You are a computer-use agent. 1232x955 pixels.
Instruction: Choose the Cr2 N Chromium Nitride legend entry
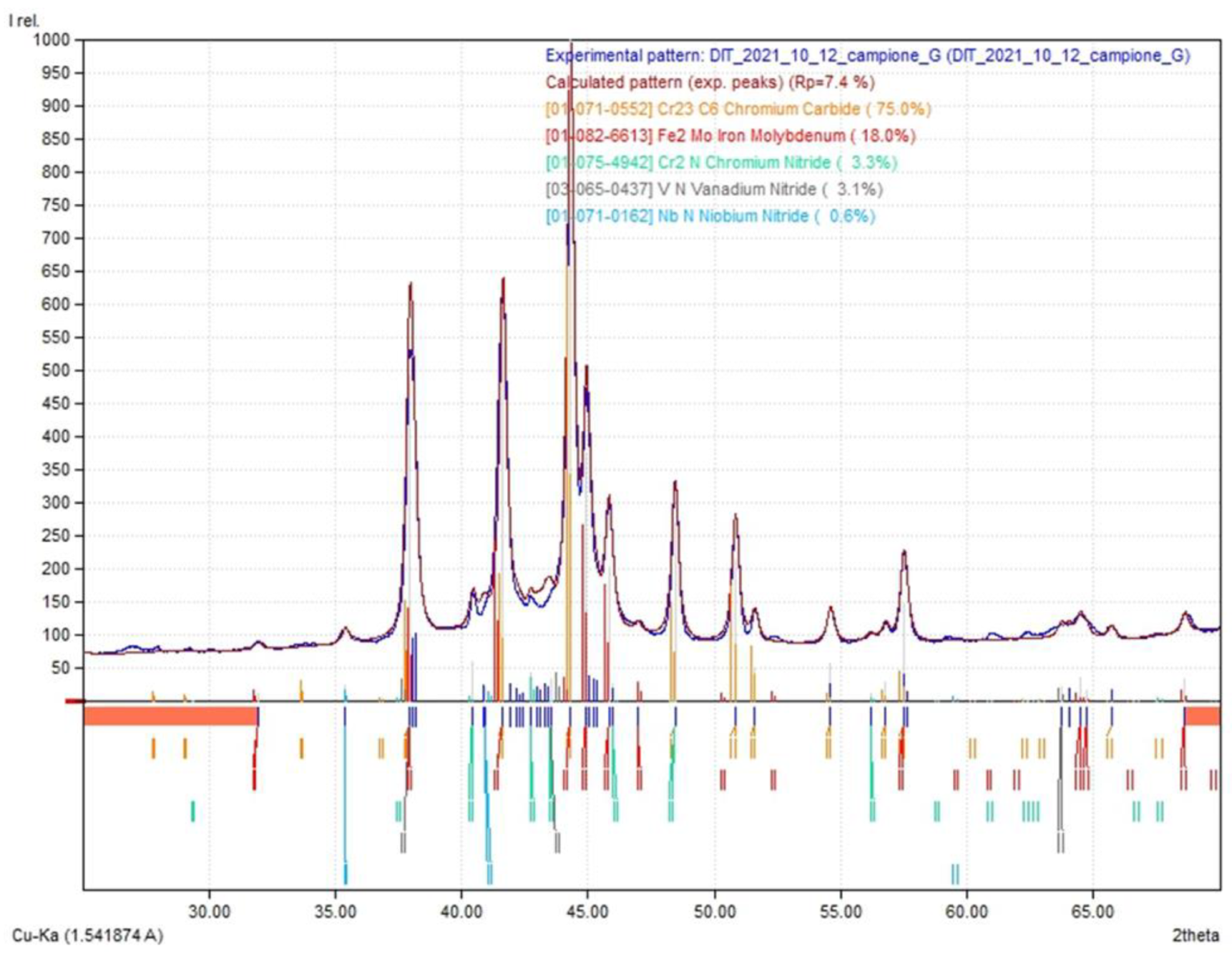coord(720,163)
